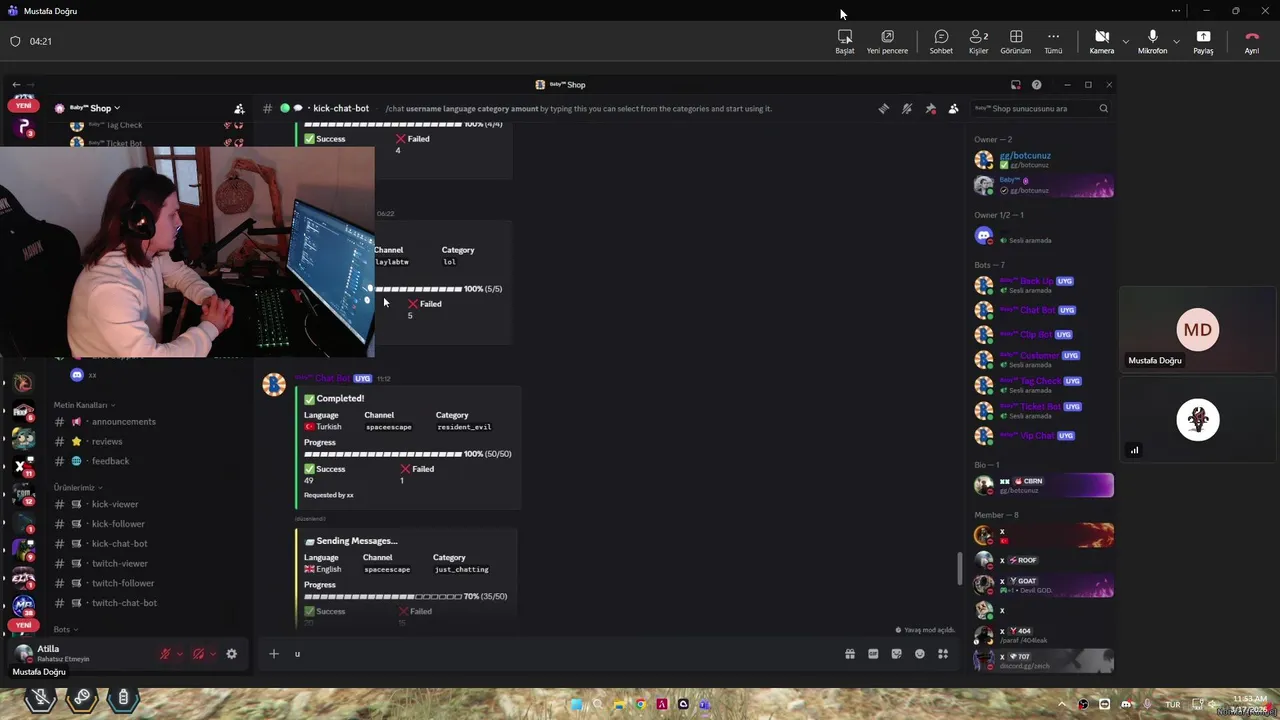
Task: Pop out with Yeni pencere
Action: pyautogui.click(x=887, y=41)
